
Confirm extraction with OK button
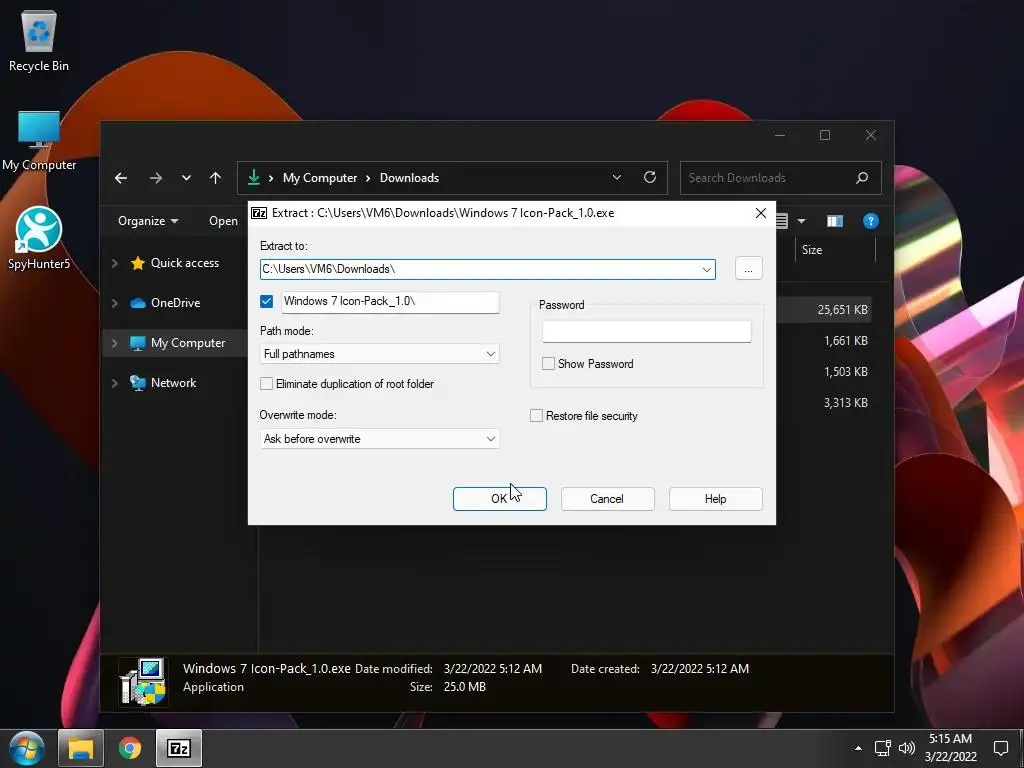(x=500, y=499)
